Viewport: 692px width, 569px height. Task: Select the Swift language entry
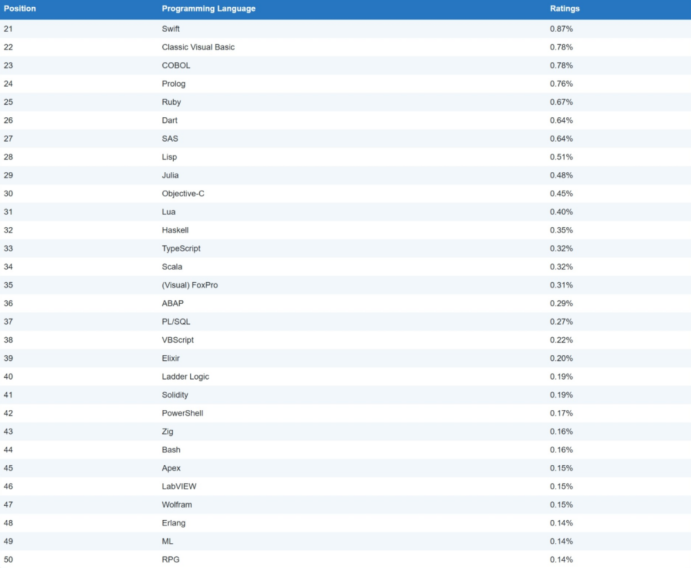(173, 29)
